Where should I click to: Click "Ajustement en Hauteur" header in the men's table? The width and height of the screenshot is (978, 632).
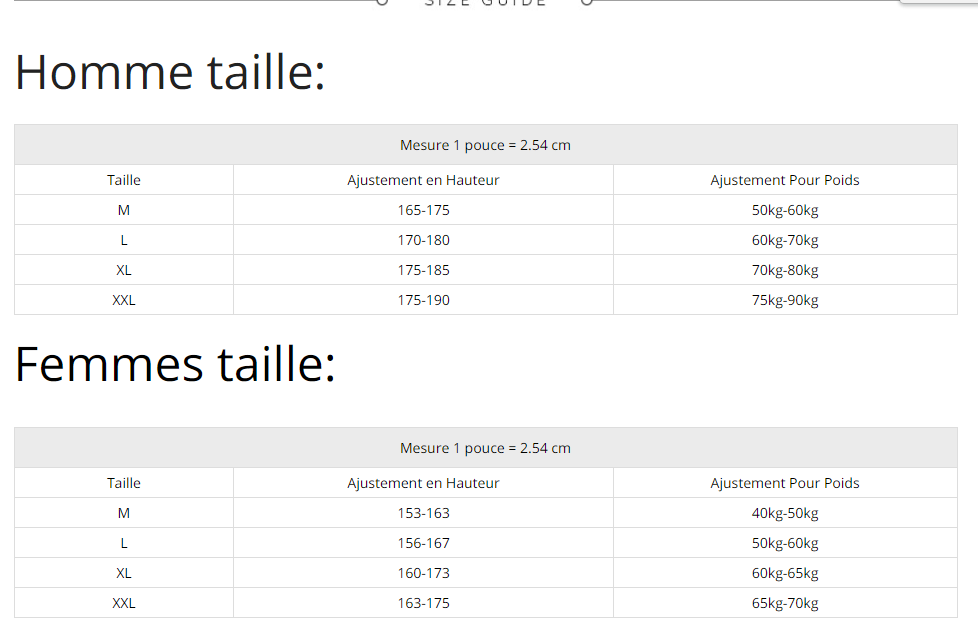(x=423, y=180)
